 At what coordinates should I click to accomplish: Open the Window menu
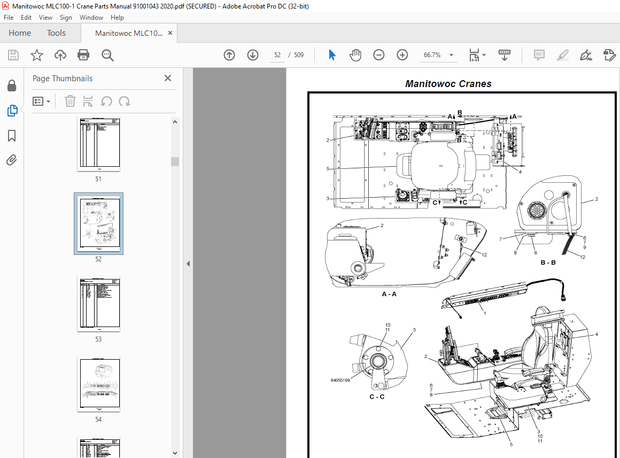pyautogui.click(x=91, y=17)
